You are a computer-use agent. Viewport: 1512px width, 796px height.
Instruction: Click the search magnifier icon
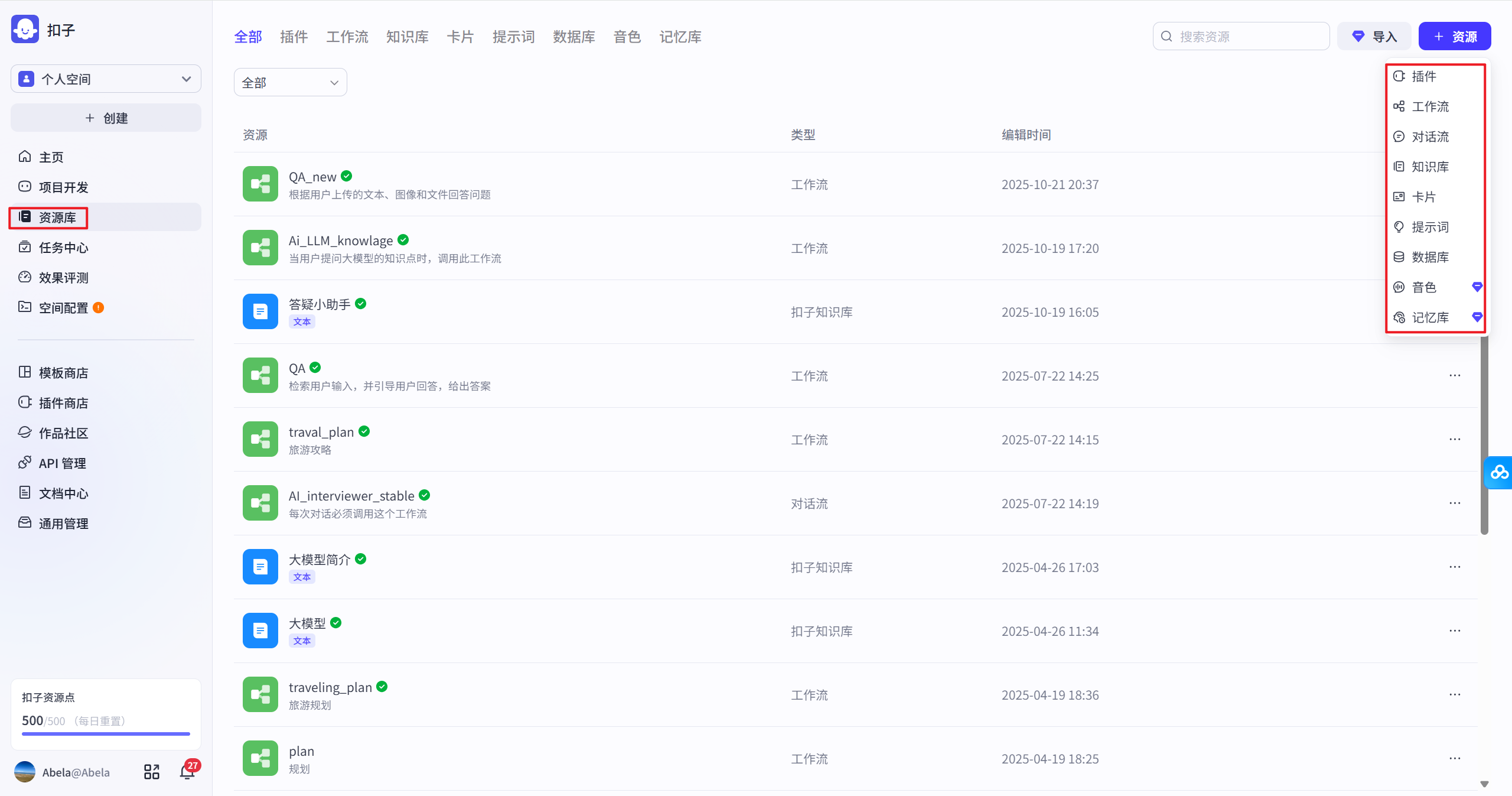click(x=1166, y=37)
